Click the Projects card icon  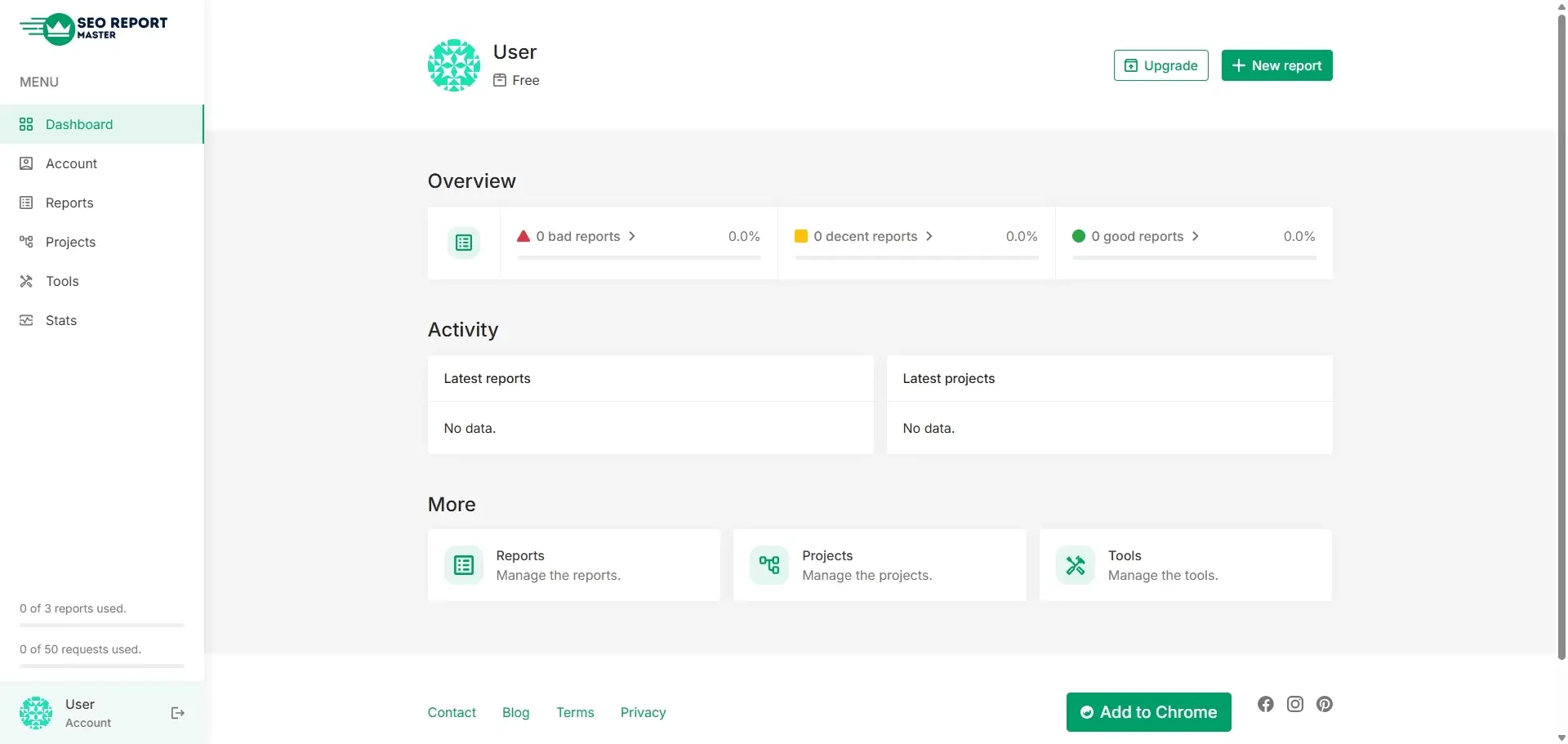click(x=769, y=565)
